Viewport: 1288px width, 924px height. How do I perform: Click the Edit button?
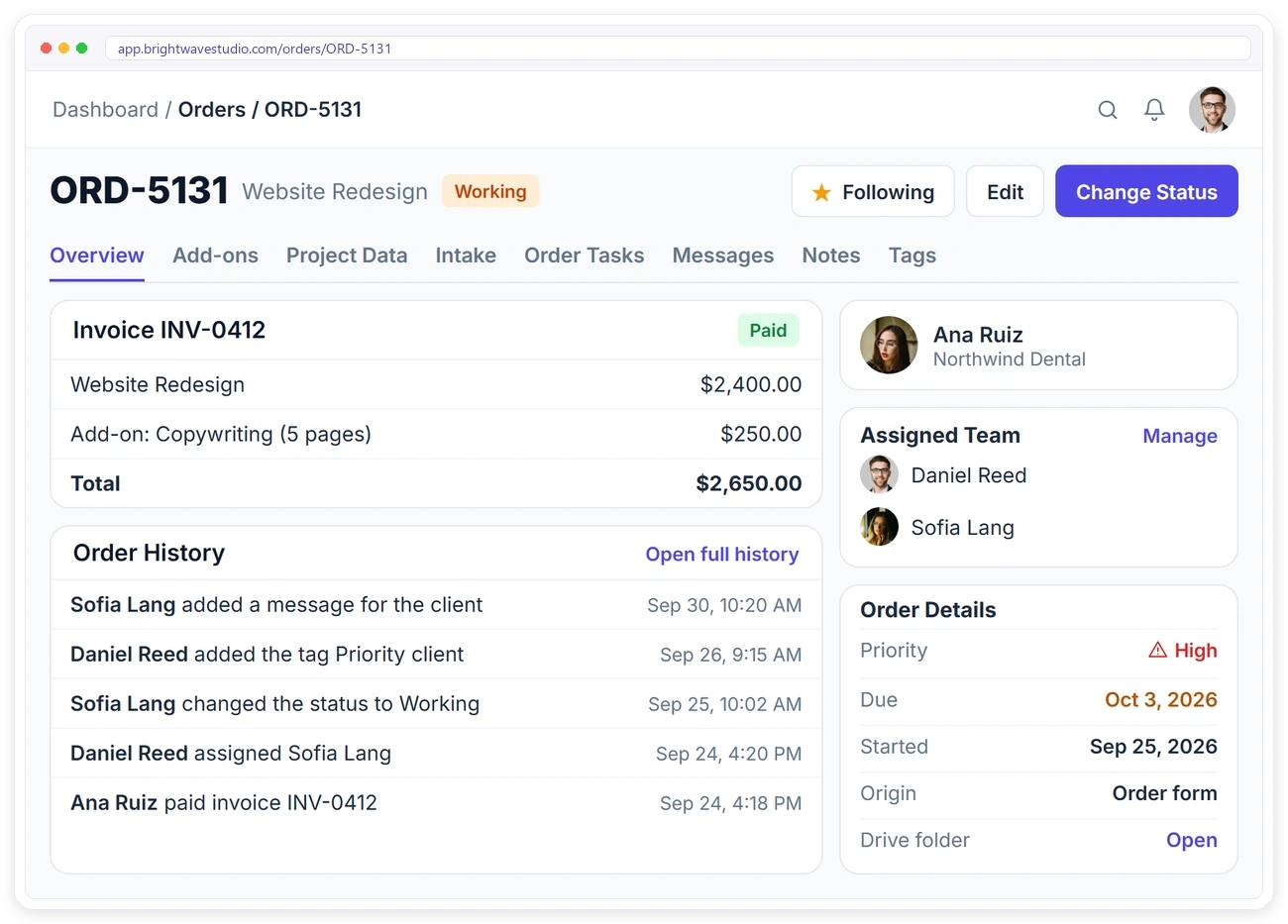1005,191
